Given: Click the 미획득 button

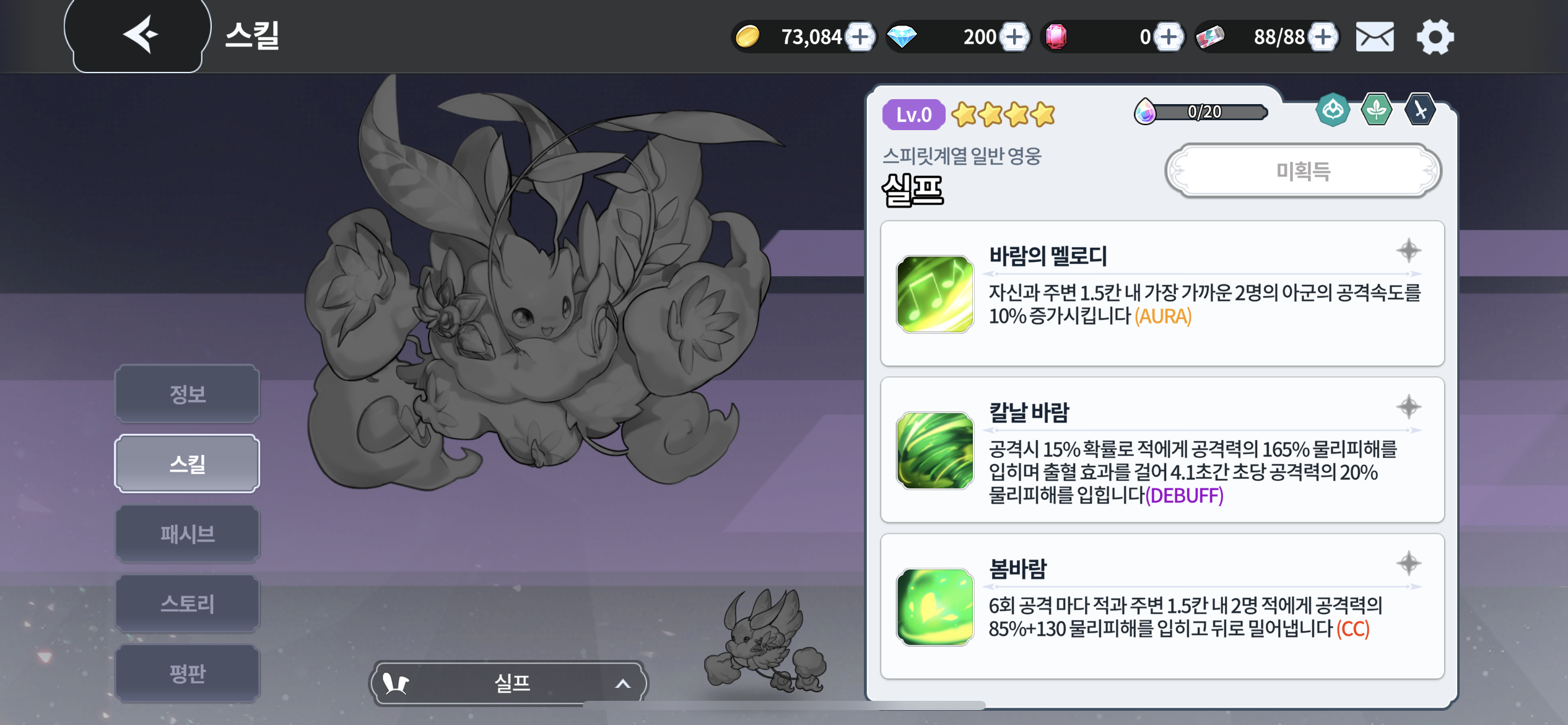Looking at the screenshot, I should click(1304, 171).
